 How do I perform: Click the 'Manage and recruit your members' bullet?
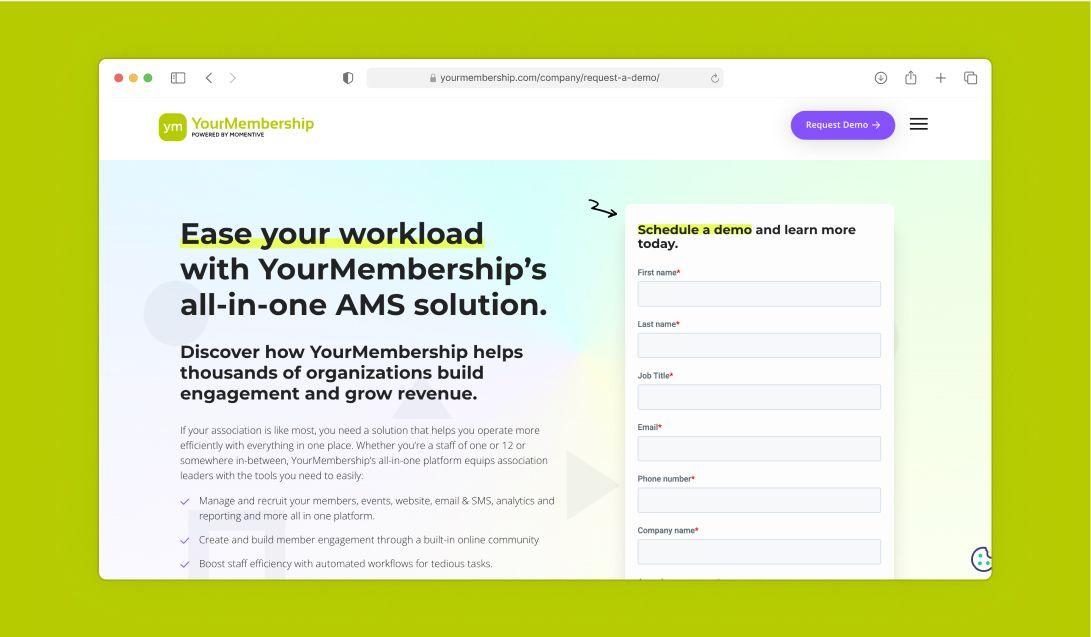tap(376, 508)
